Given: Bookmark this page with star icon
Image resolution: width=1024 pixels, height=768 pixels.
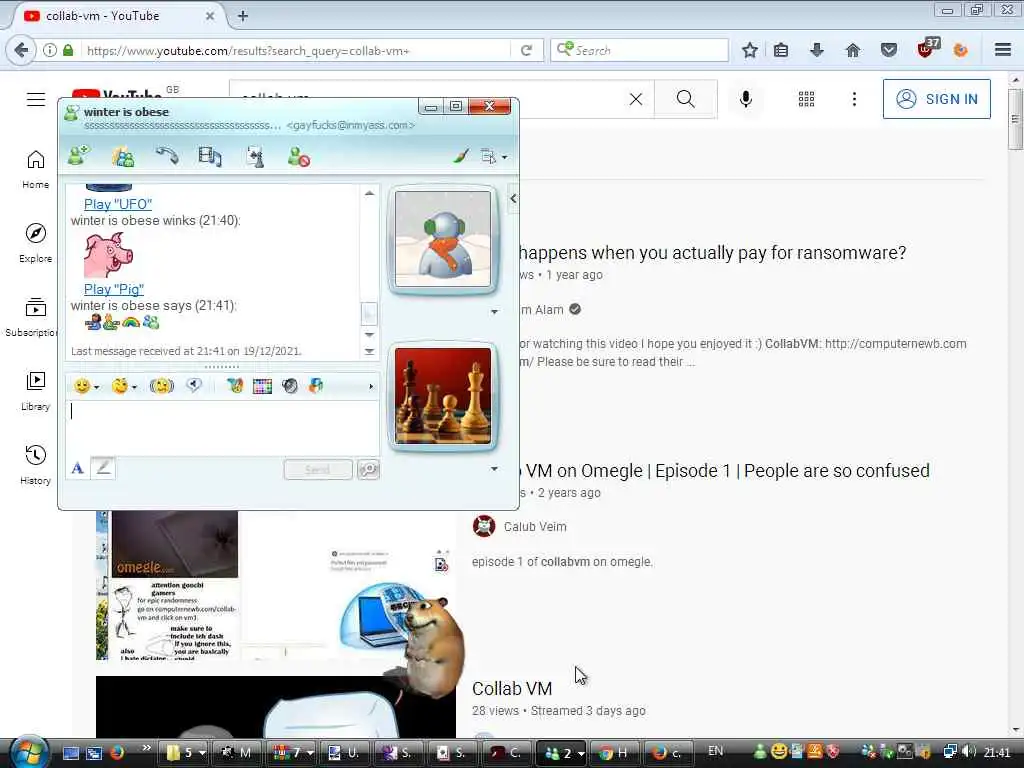Looking at the screenshot, I should [x=750, y=50].
